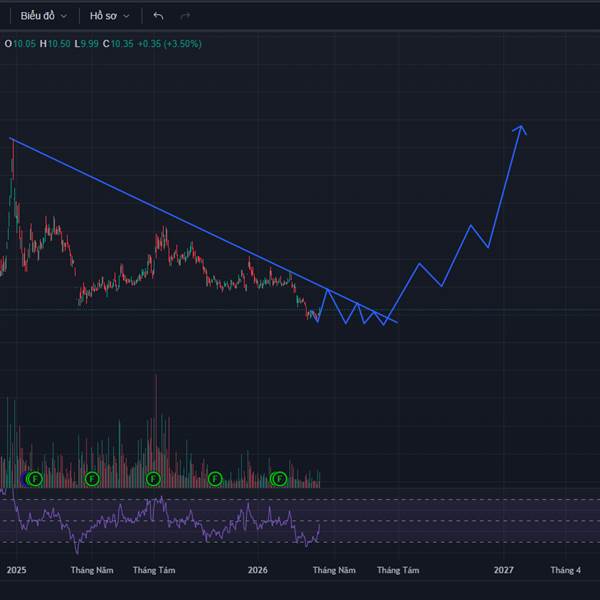Undo the last chart action
Image resolution: width=600 pixels, height=600 pixels.
(x=158, y=16)
